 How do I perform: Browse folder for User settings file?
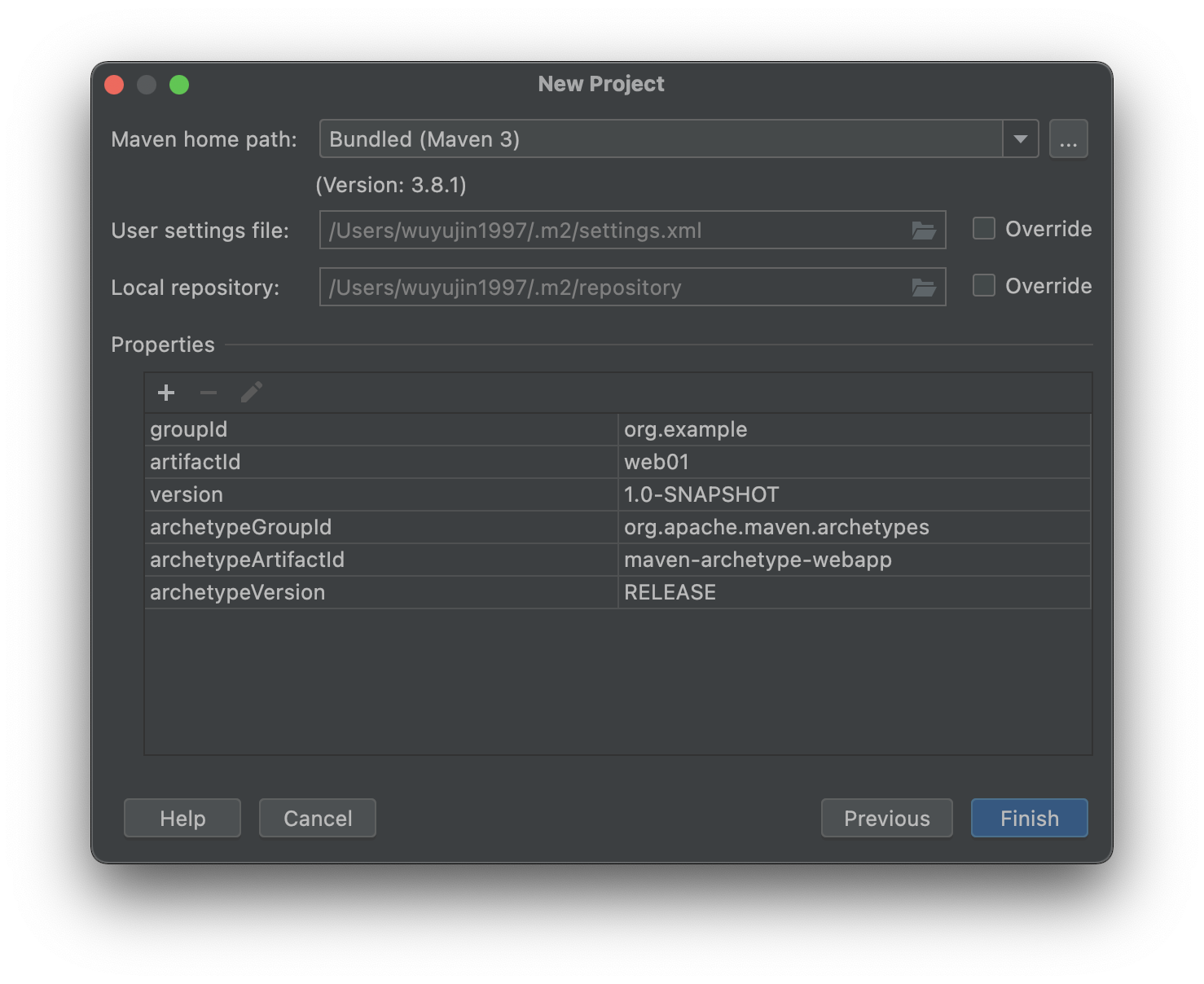923,231
